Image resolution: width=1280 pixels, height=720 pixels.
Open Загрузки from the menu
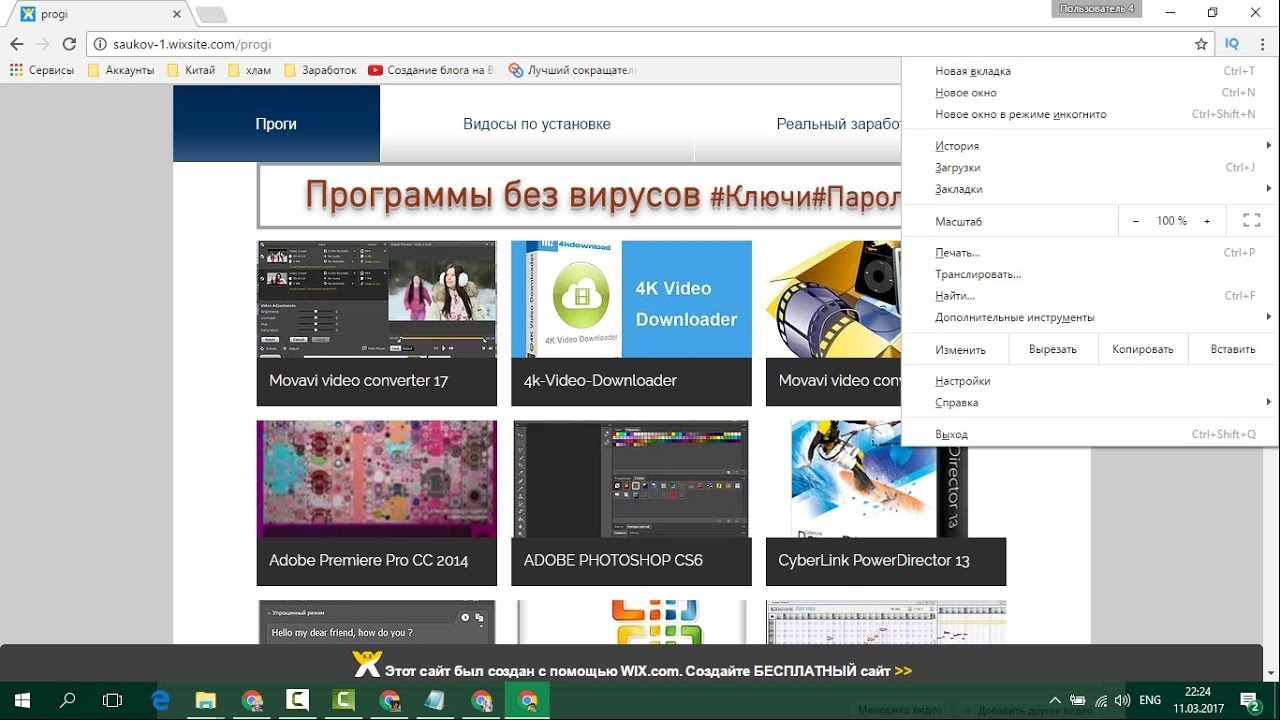coord(1090,168)
